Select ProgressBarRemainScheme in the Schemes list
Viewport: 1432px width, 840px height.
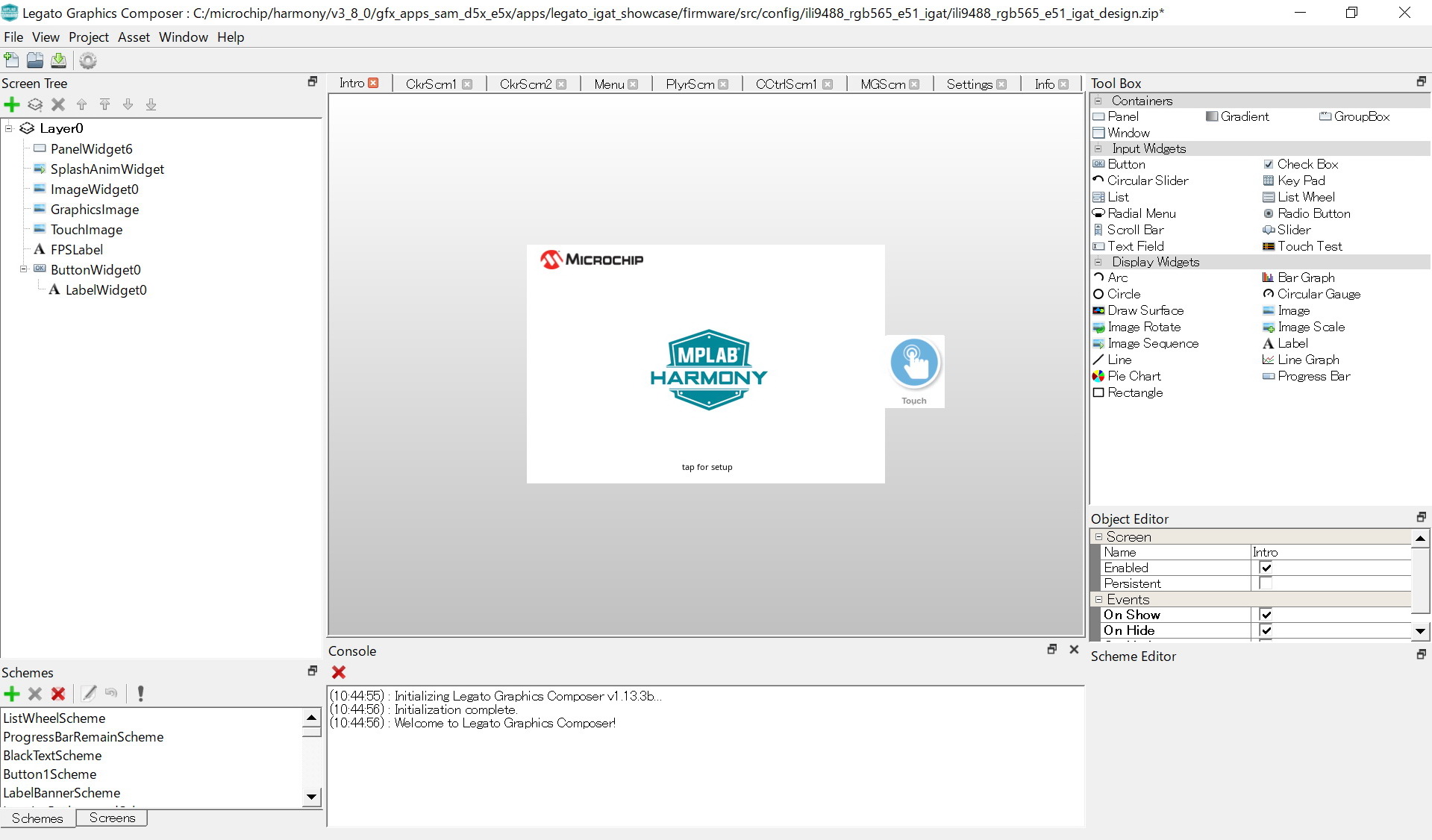point(84,737)
